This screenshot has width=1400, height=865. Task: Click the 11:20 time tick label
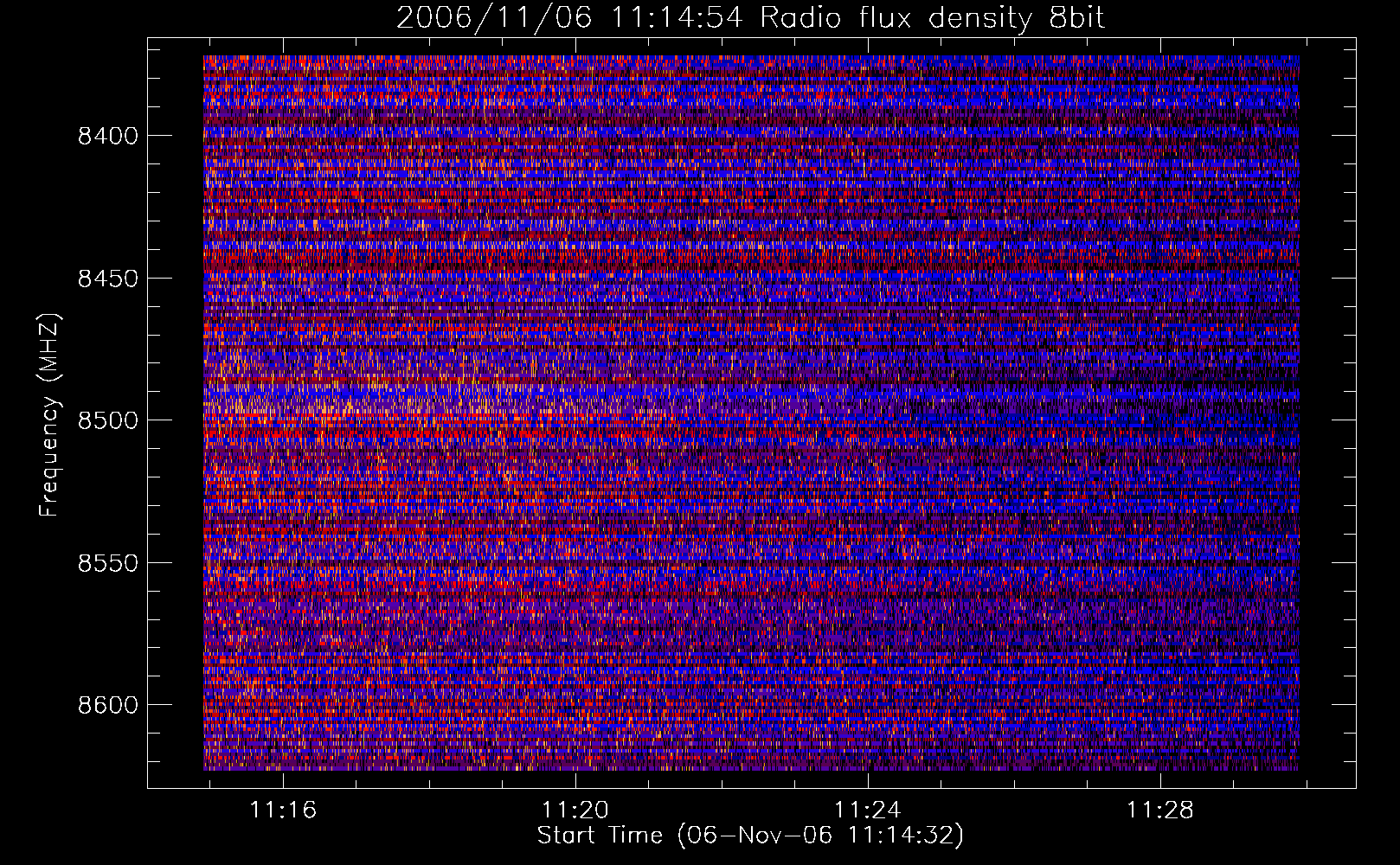pyautogui.click(x=575, y=811)
